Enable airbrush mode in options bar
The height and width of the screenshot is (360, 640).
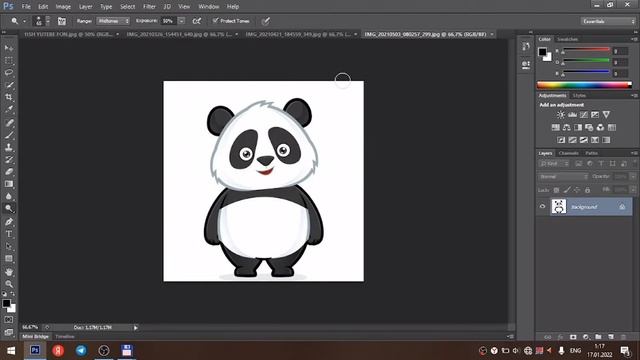(x=197, y=21)
